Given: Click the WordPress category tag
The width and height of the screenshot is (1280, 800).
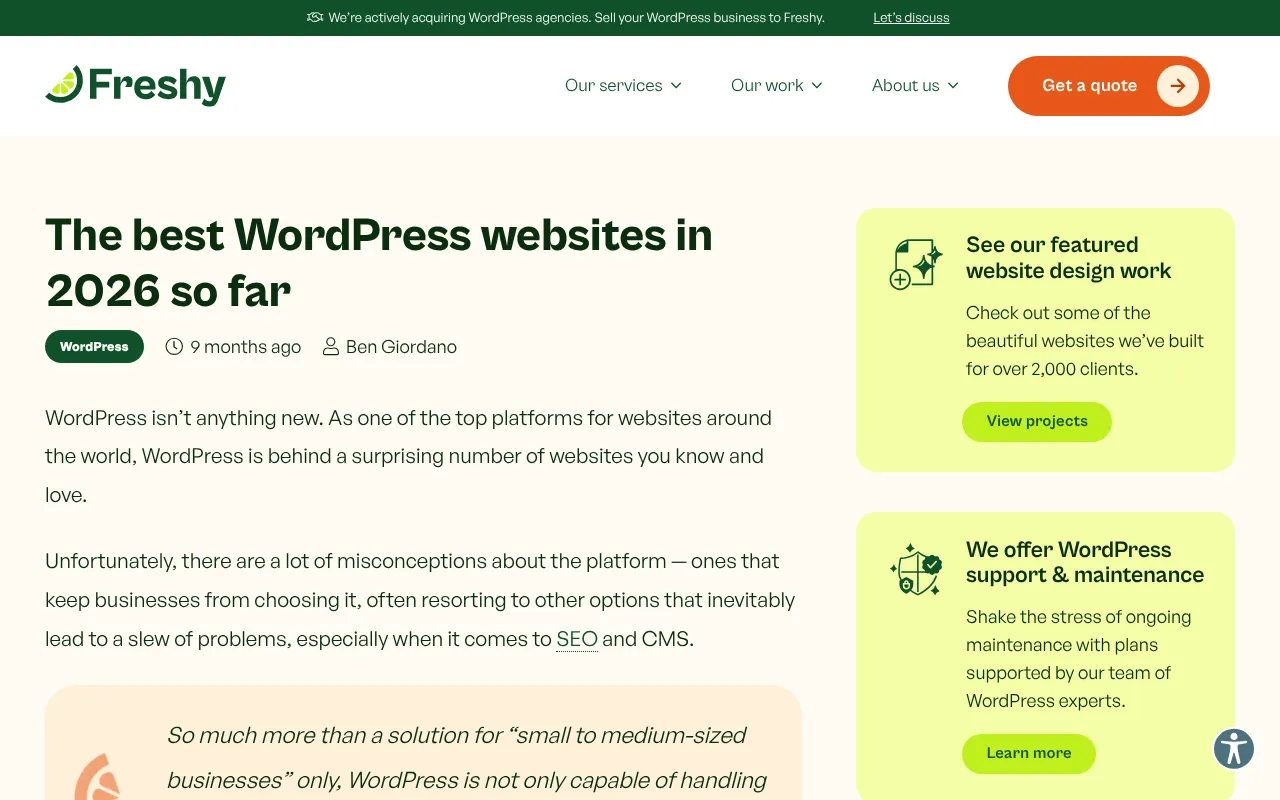Looking at the screenshot, I should point(94,346).
